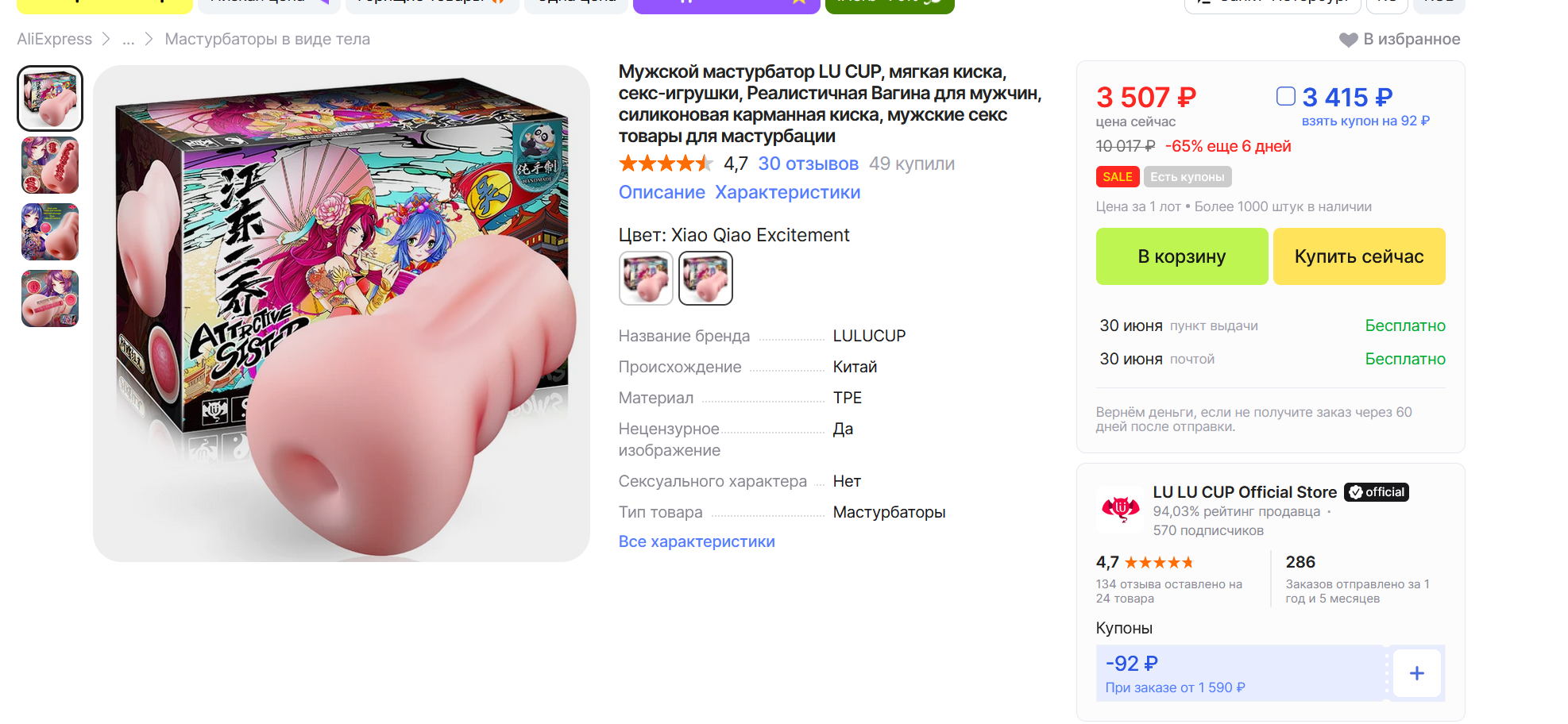Tick the 3 415 ₽ coupon price checkbox
The height and width of the screenshot is (724, 1568).
(1285, 97)
